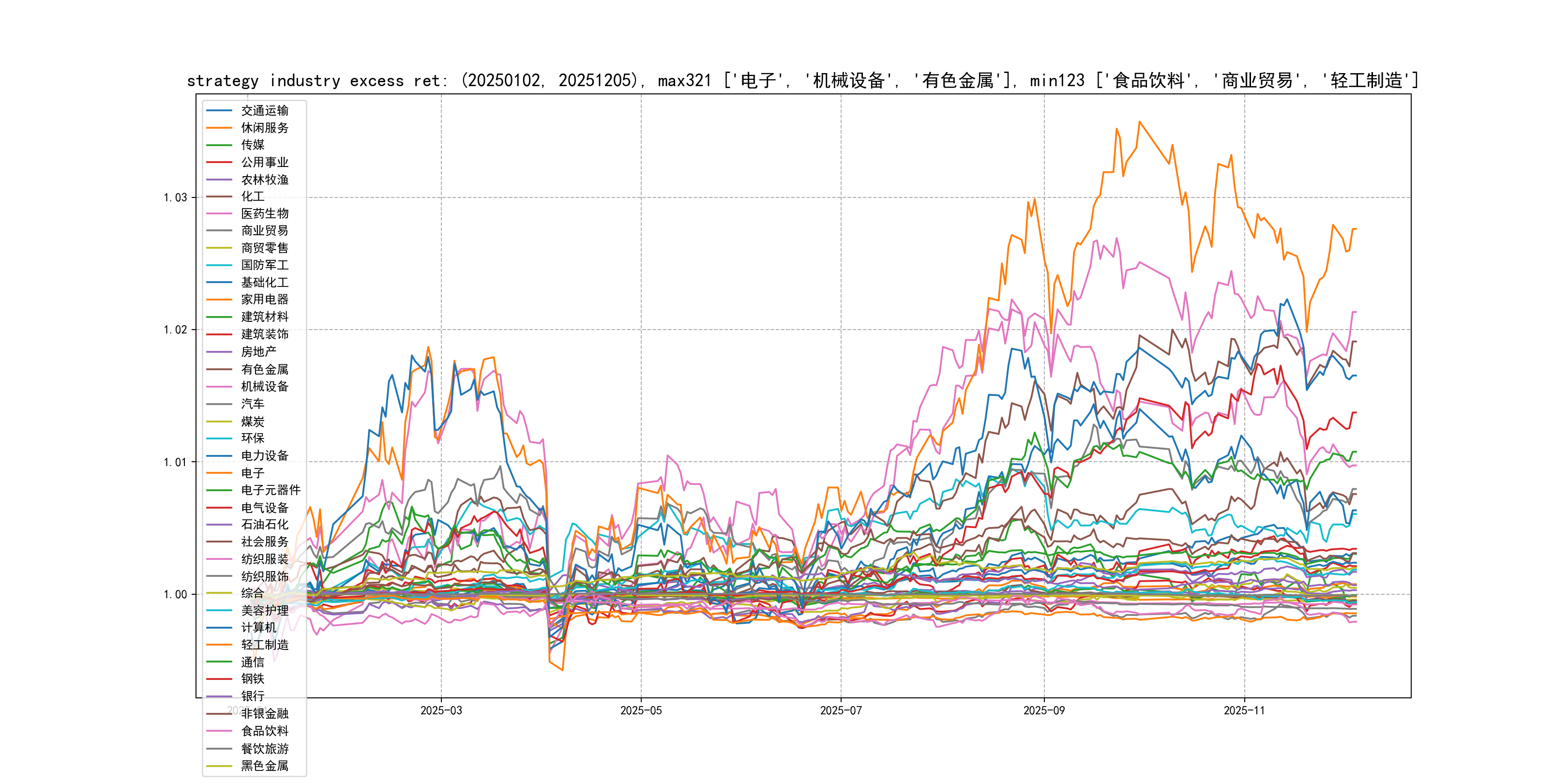The height and width of the screenshot is (784, 1568).
Task: Select the 家用电器 legend label
Action: 265,300
